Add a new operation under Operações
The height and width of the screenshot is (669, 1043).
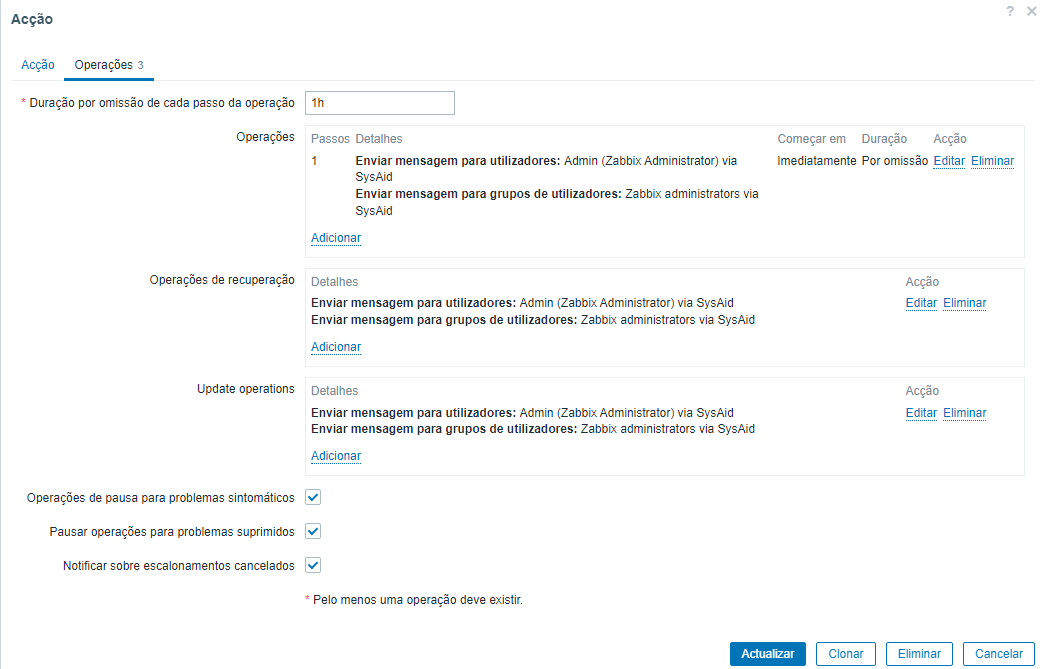(336, 238)
